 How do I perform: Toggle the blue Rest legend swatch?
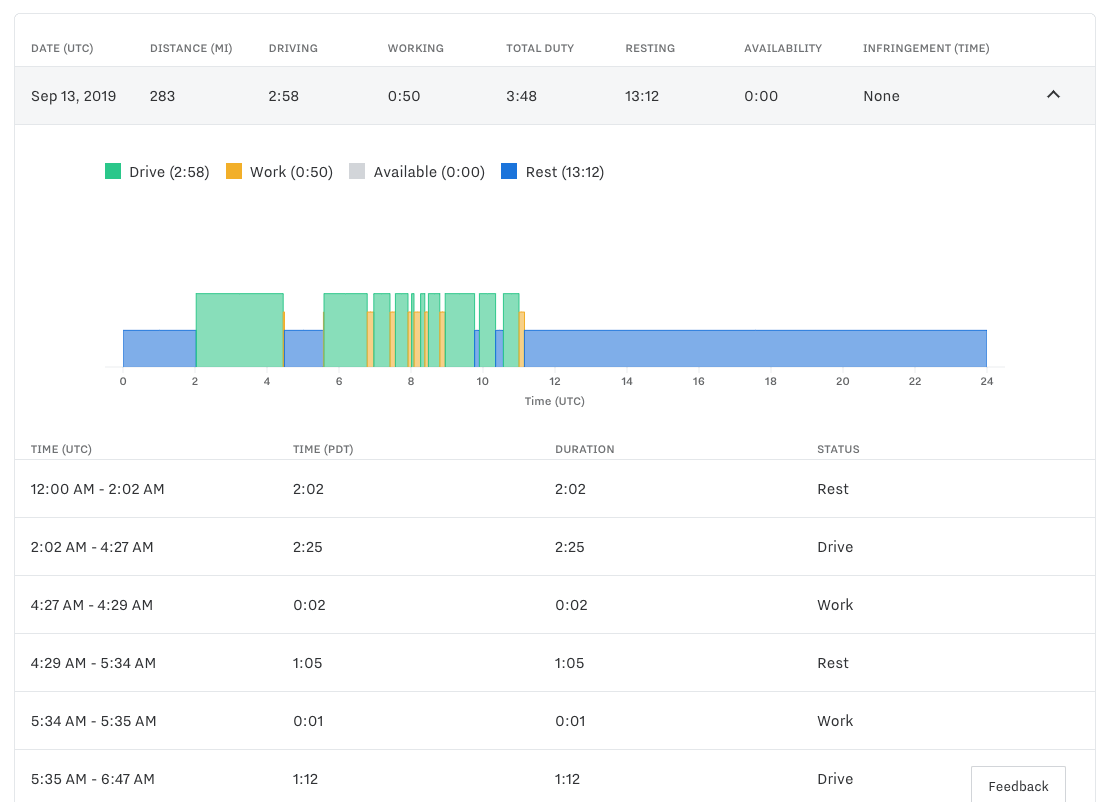coord(509,172)
